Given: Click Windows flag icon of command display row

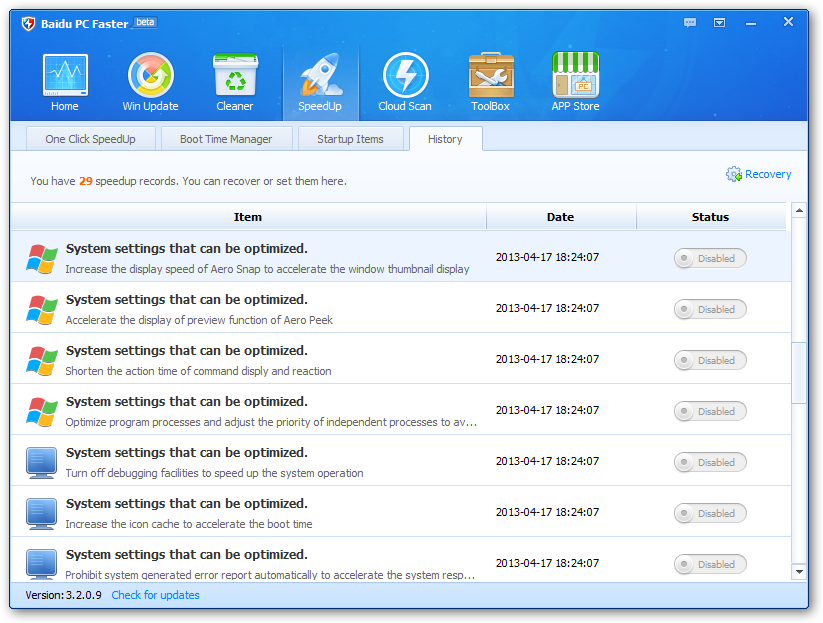Looking at the screenshot, I should point(42,360).
